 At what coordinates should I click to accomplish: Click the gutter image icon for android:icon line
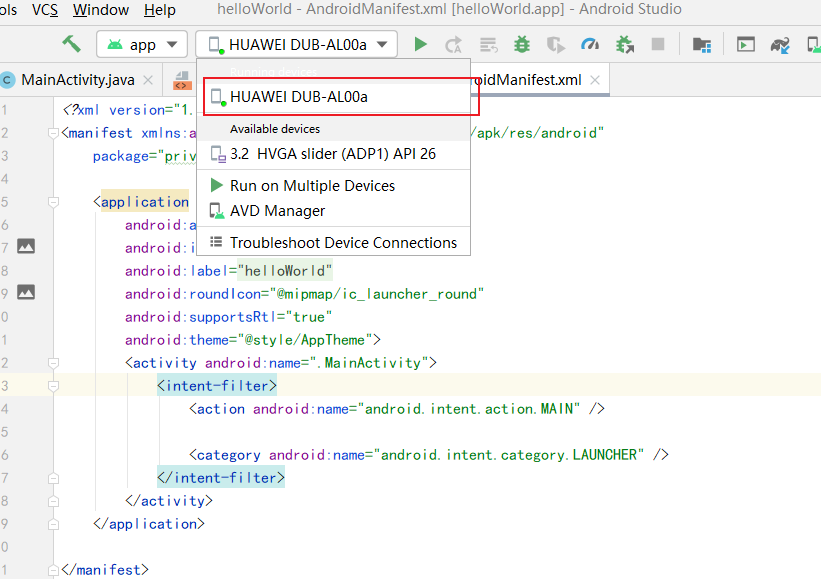(26, 246)
